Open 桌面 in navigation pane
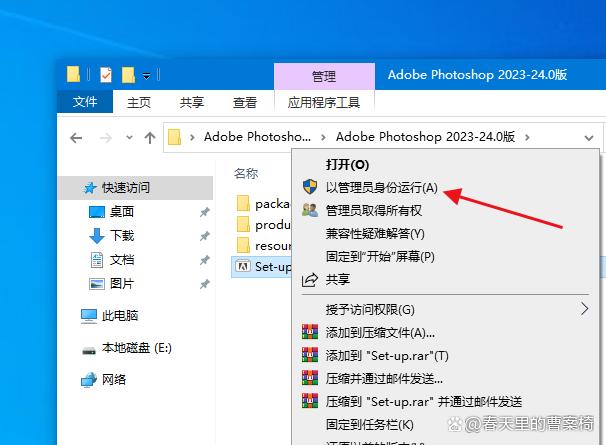 pos(122,212)
